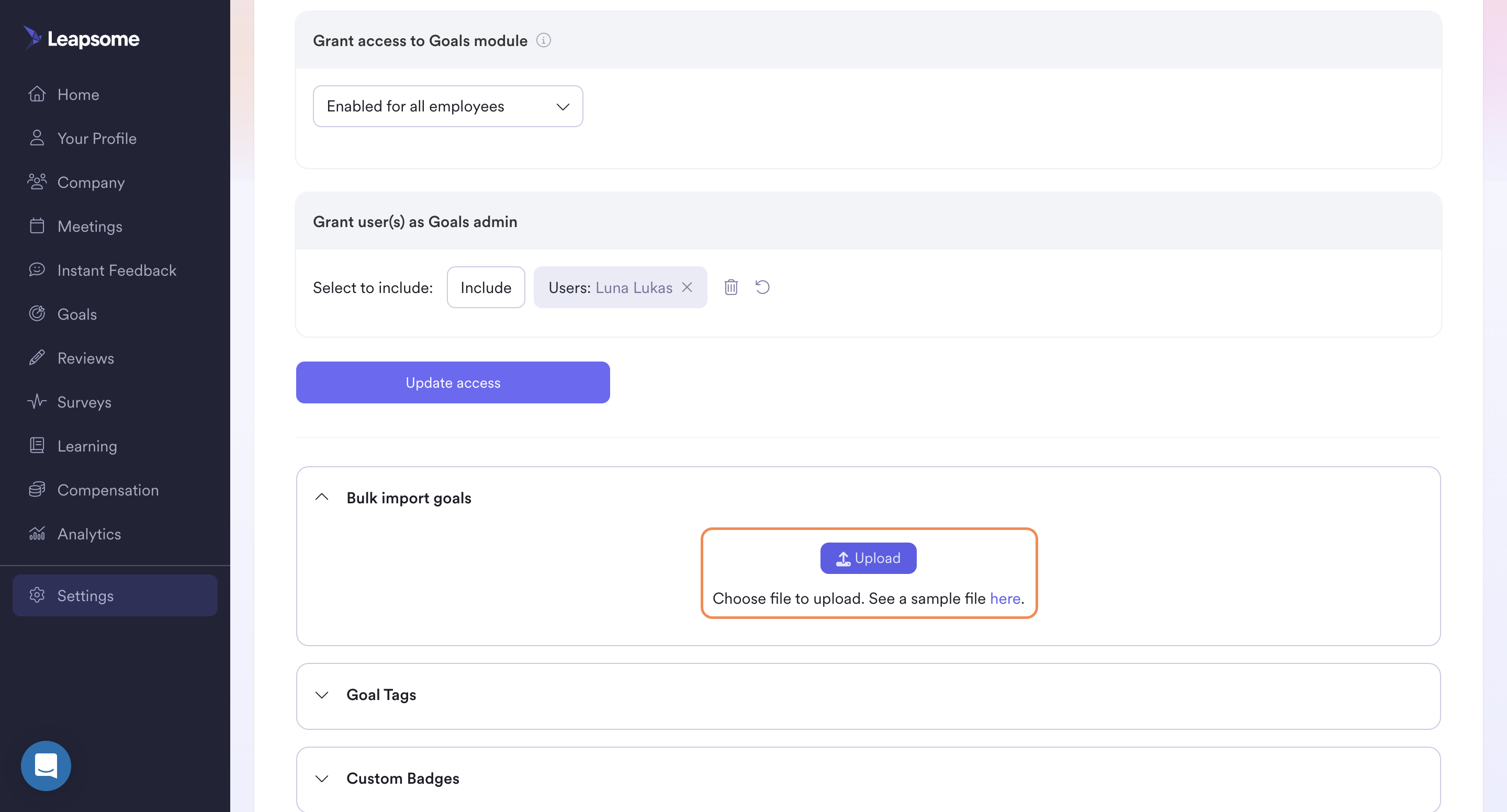
Task: Expand the Goal Tags section
Action: 321,695
